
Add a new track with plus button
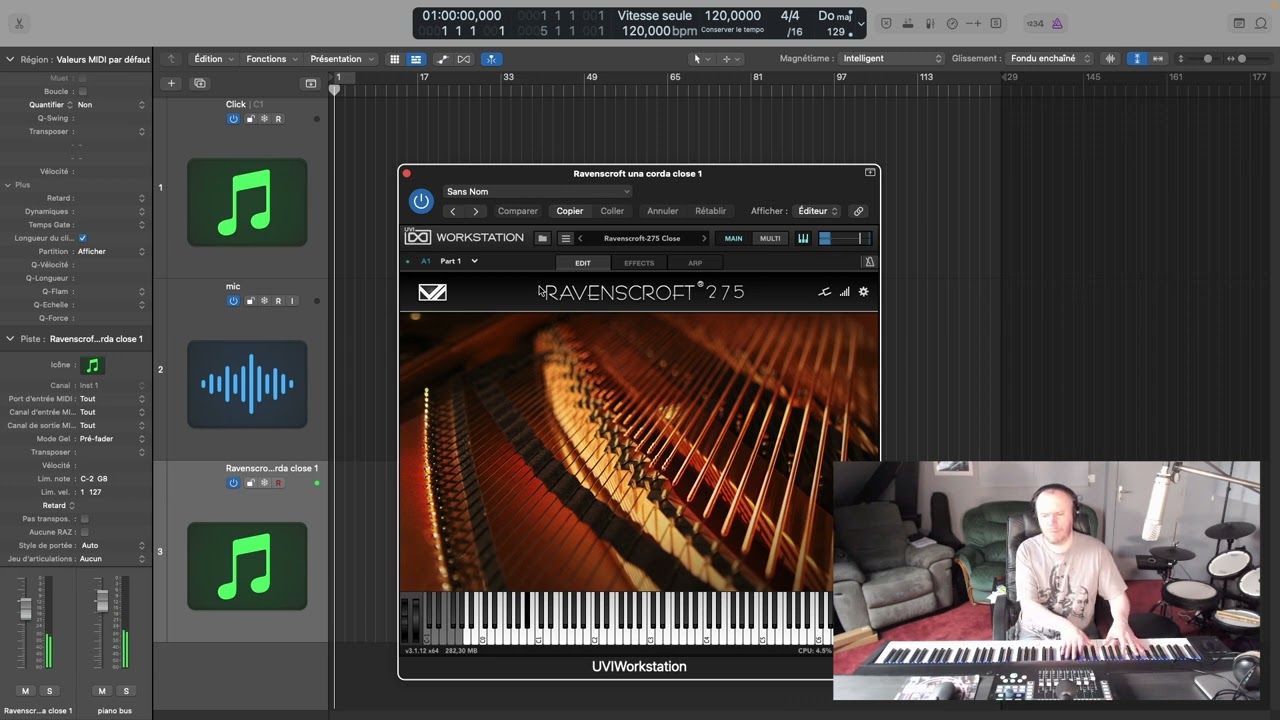click(171, 83)
